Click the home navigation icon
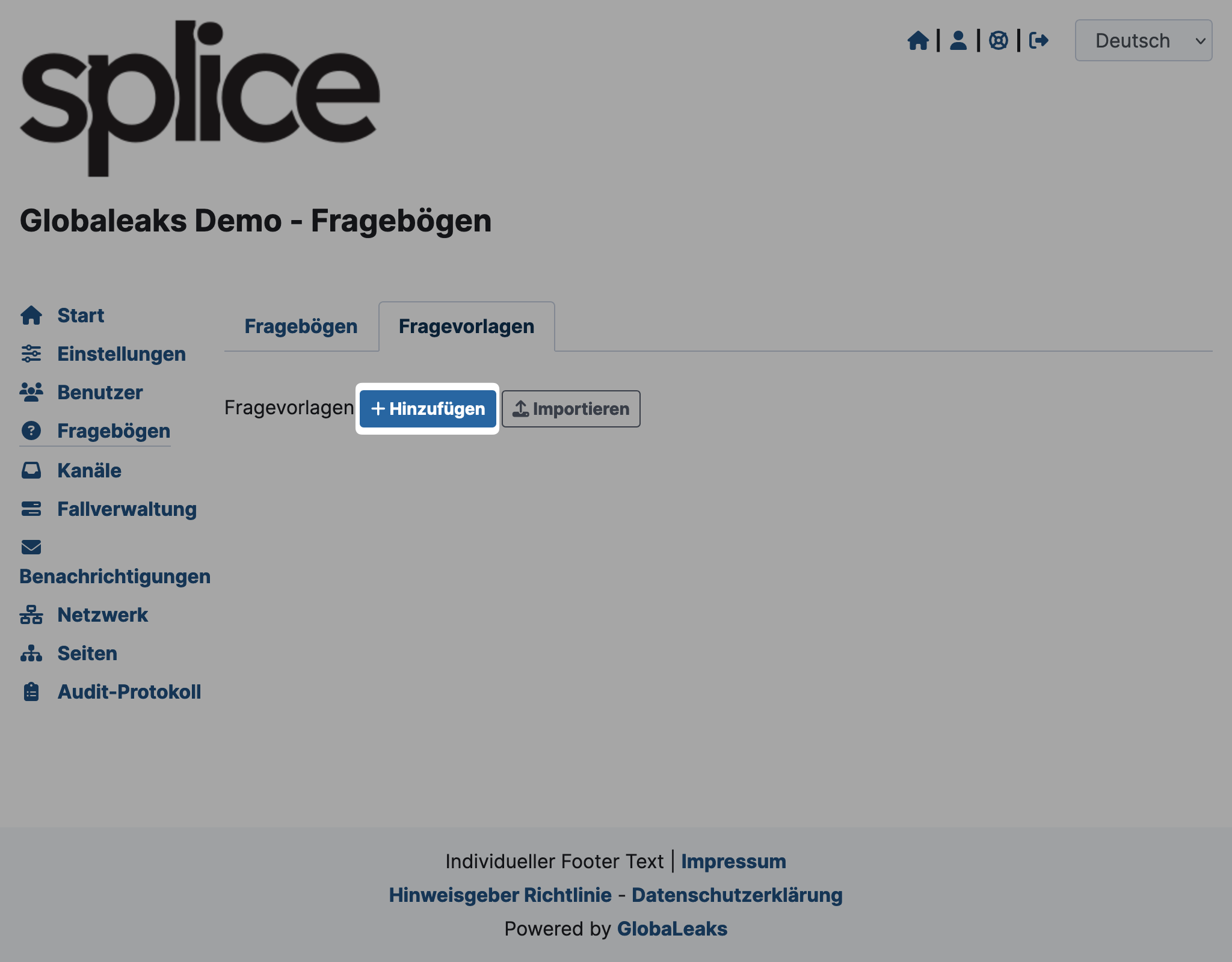1232x962 pixels. click(x=917, y=40)
